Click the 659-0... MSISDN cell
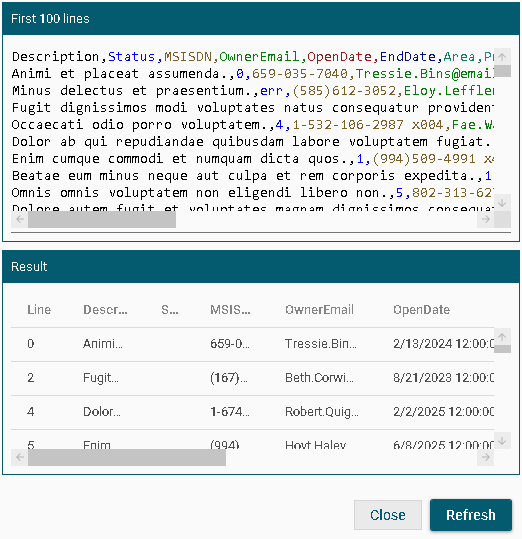Image resolution: width=522 pixels, height=539 pixels. [x=230, y=344]
